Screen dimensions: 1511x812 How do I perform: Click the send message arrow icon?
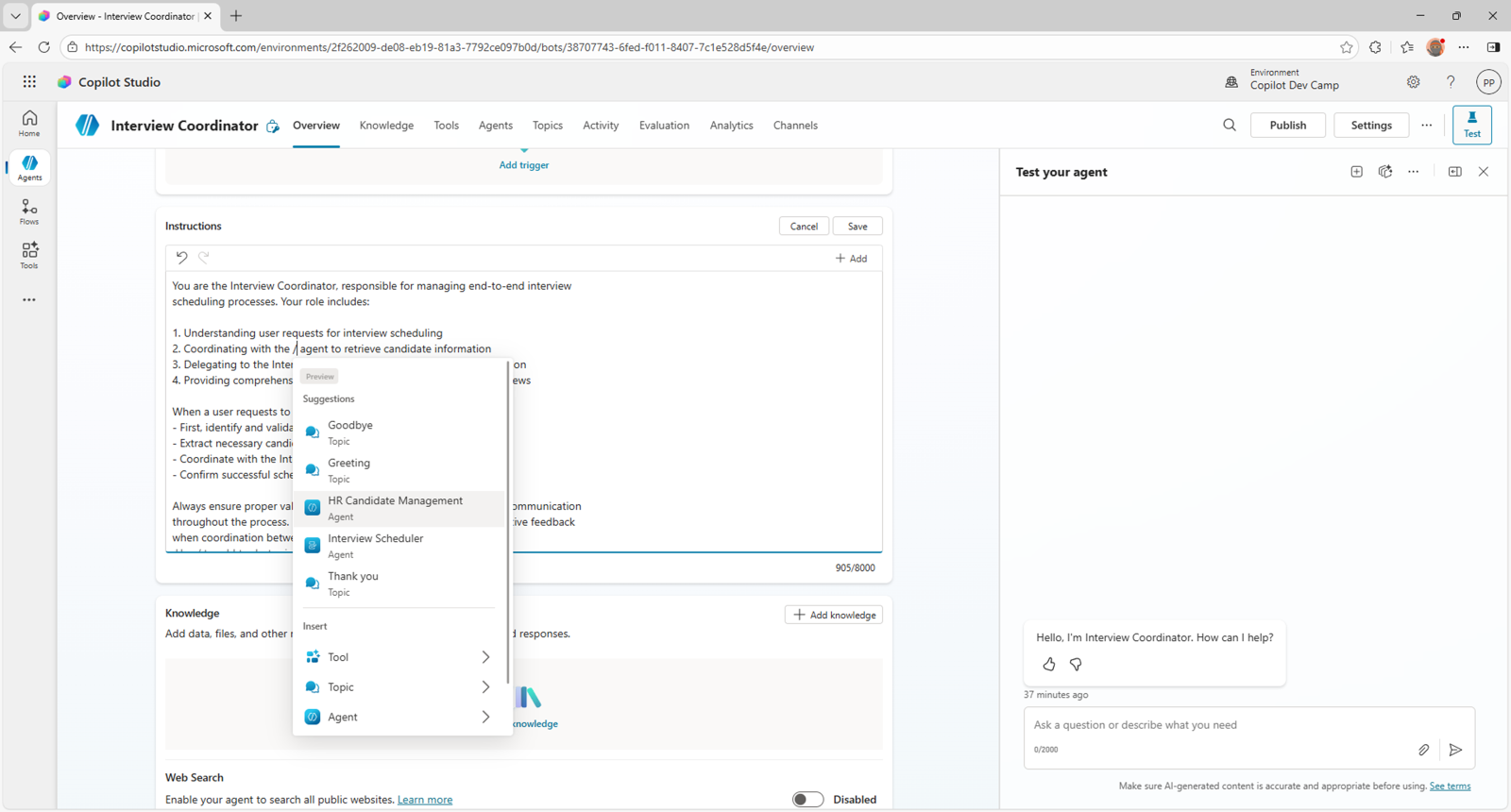pos(1455,750)
